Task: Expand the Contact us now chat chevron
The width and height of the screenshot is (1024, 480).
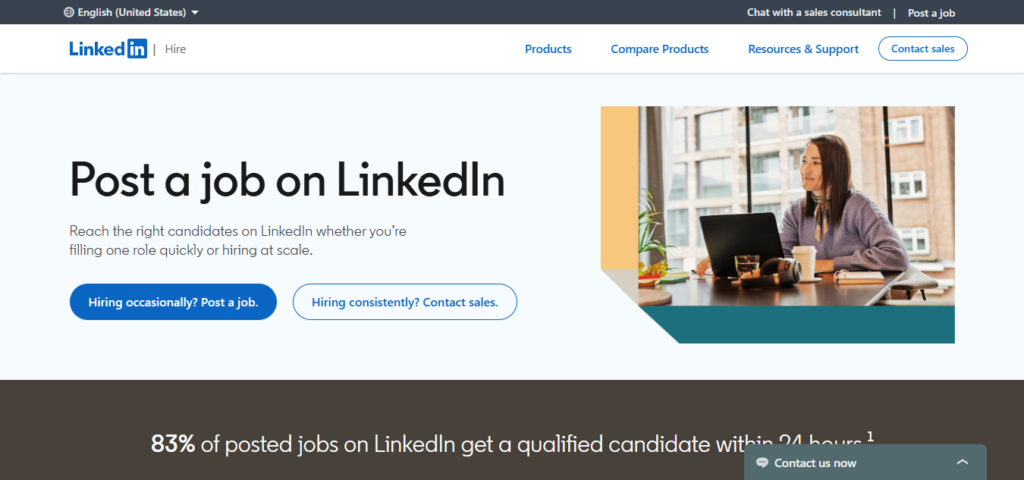Action: [962, 463]
